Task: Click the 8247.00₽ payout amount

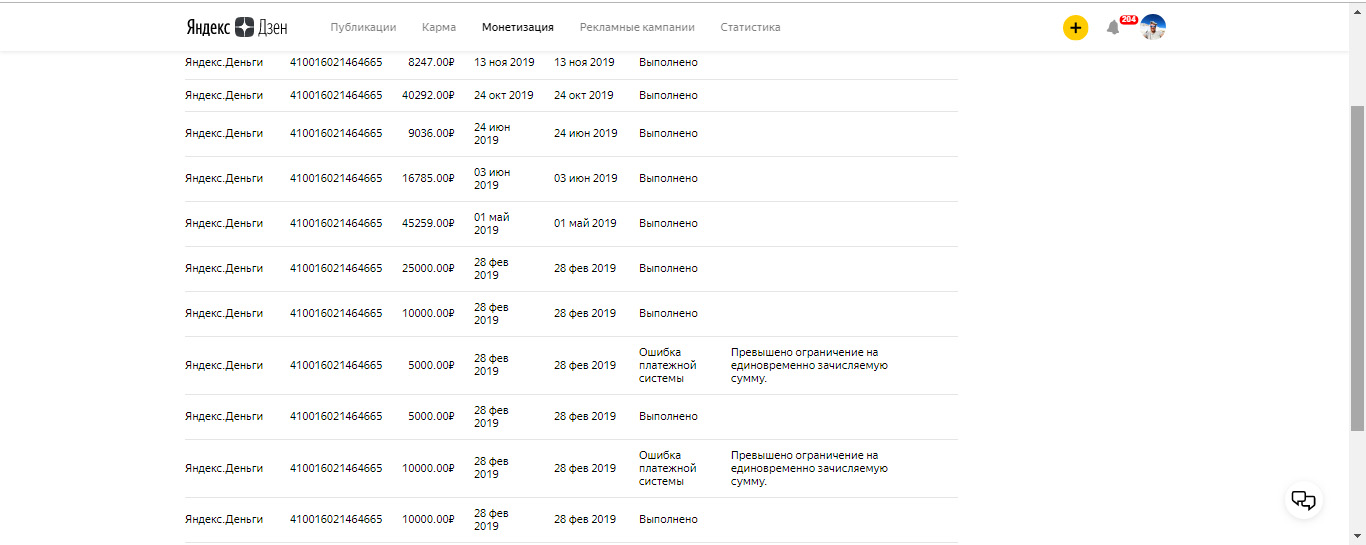Action: coord(431,62)
